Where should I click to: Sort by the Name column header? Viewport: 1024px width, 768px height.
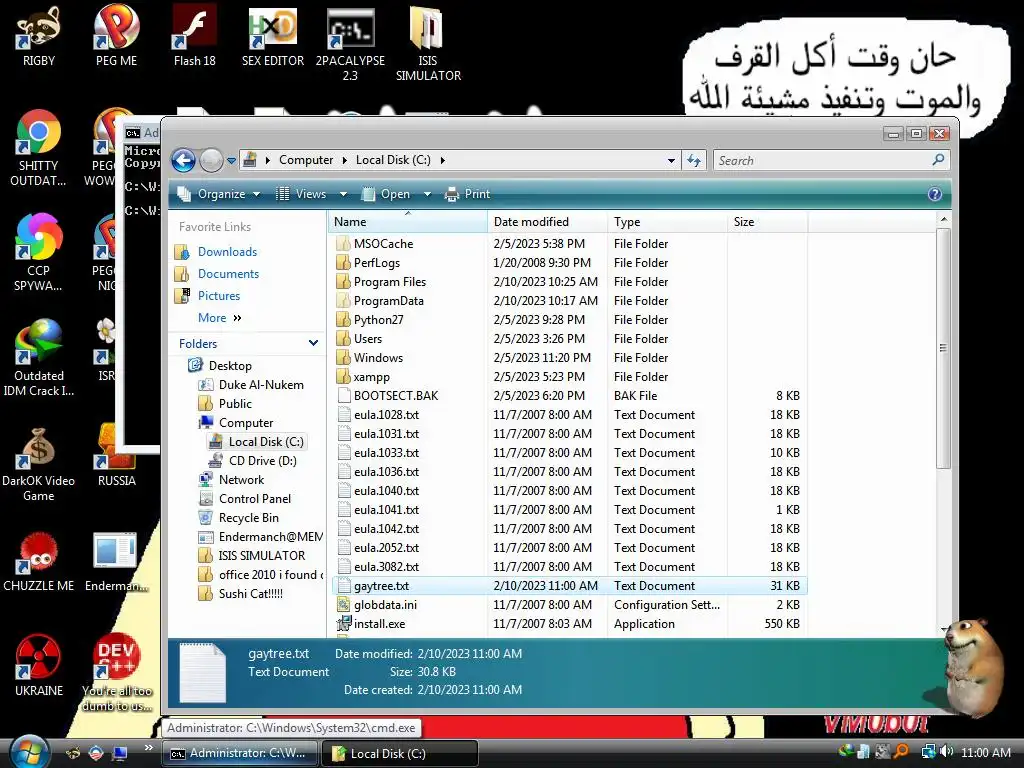408,222
